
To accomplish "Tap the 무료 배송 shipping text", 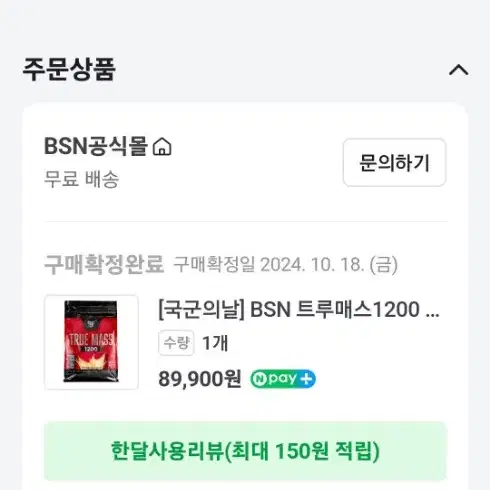I will (x=81, y=179).
